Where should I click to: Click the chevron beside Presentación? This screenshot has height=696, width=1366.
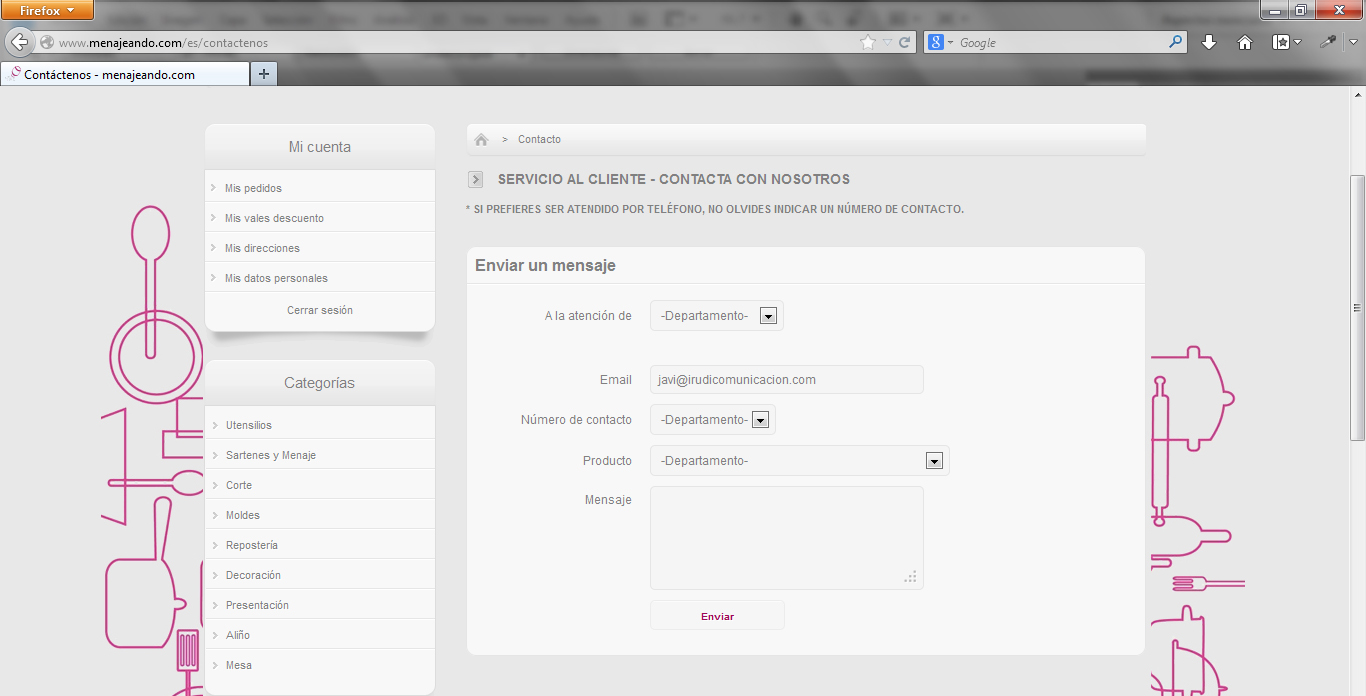(x=214, y=605)
